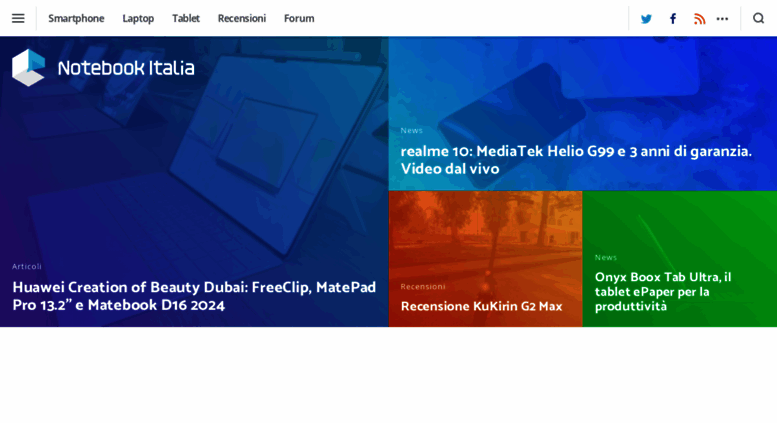The height and width of the screenshot is (423, 777).
Task: Click the Notebook Italia site title
Action: coord(126,68)
